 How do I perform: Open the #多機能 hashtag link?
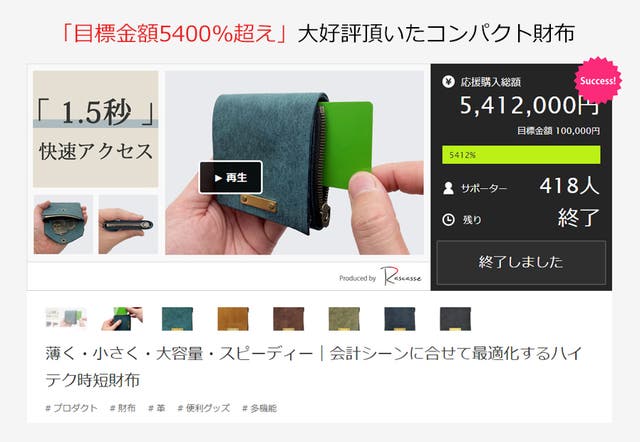point(260,408)
